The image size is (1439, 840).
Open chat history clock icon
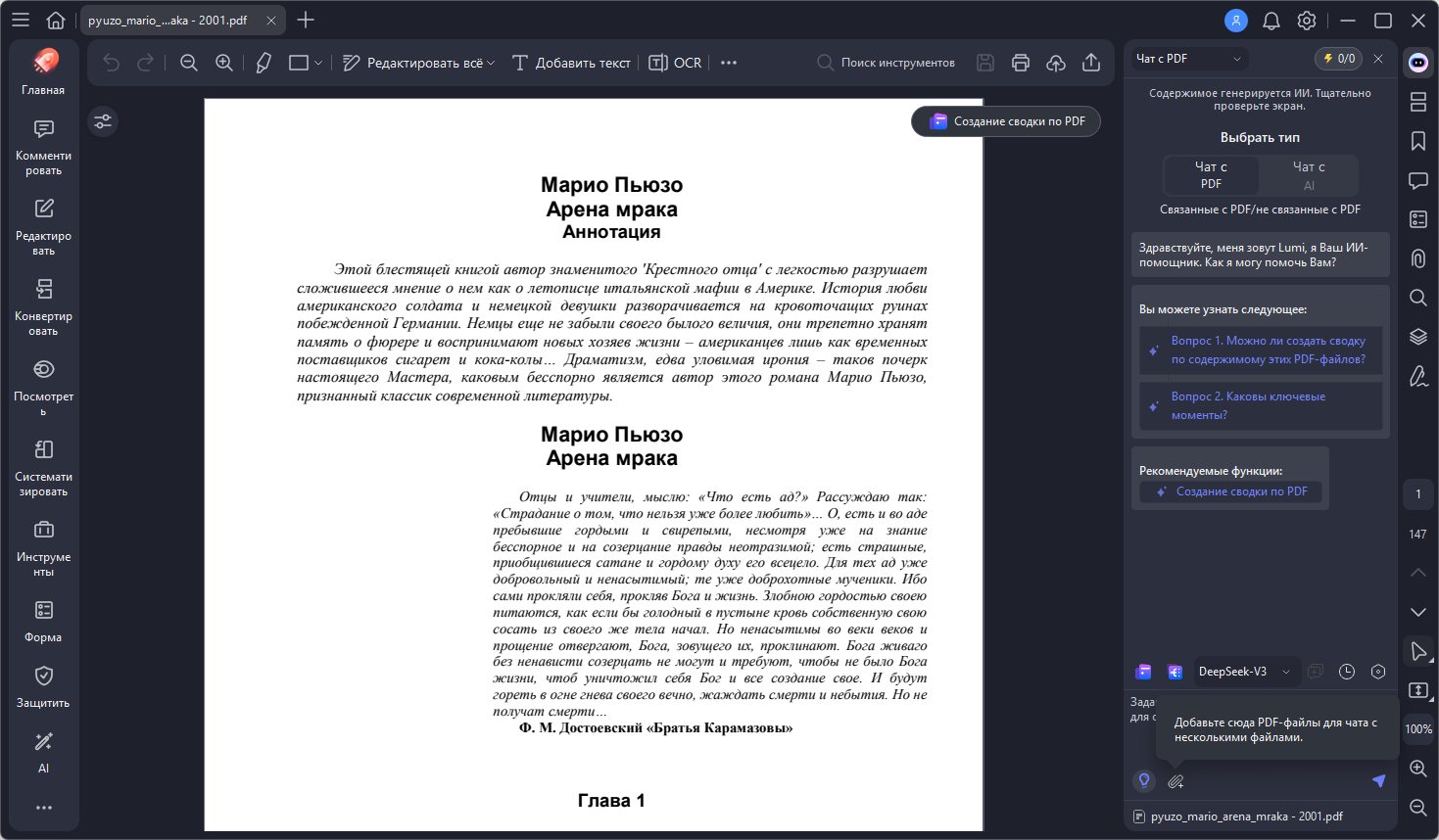click(1347, 672)
